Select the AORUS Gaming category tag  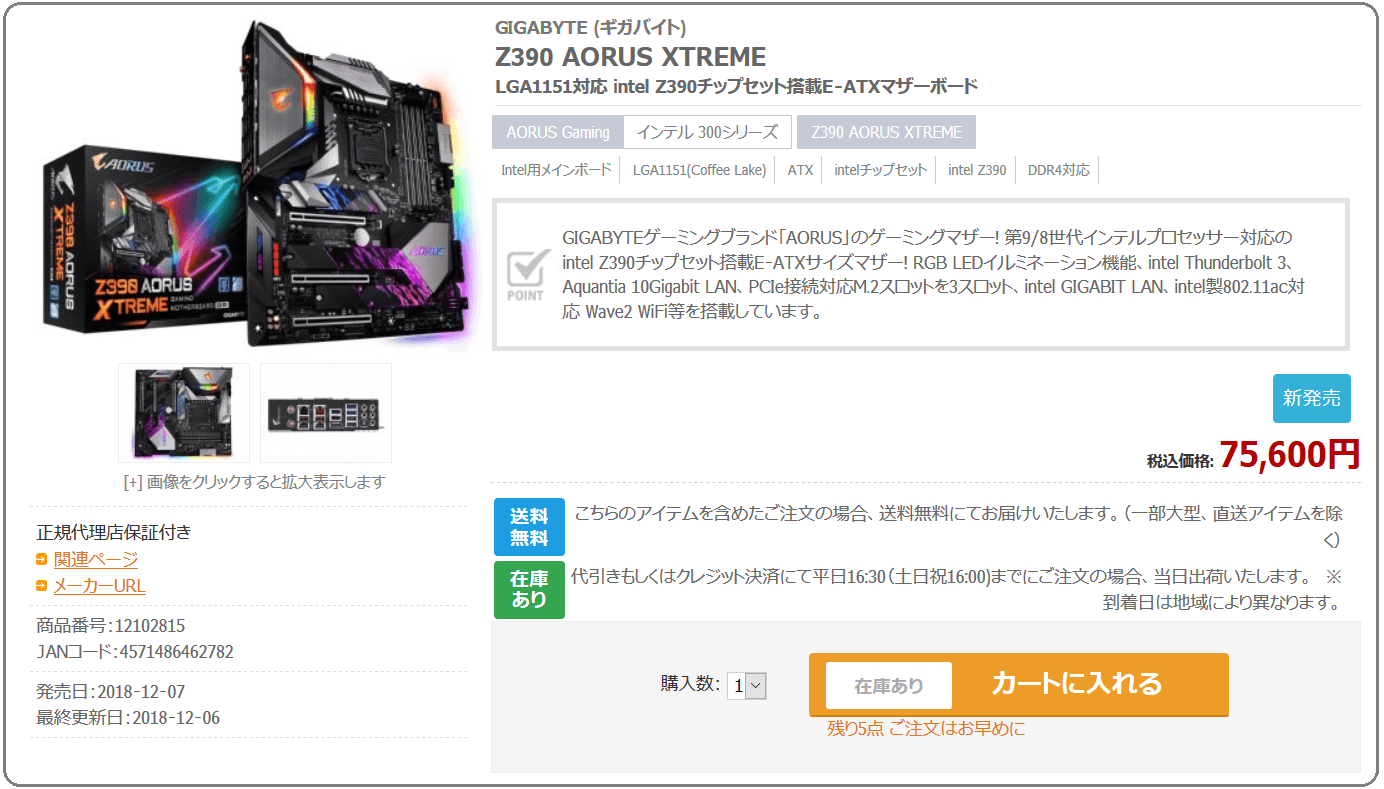click(x=558, y=132)
